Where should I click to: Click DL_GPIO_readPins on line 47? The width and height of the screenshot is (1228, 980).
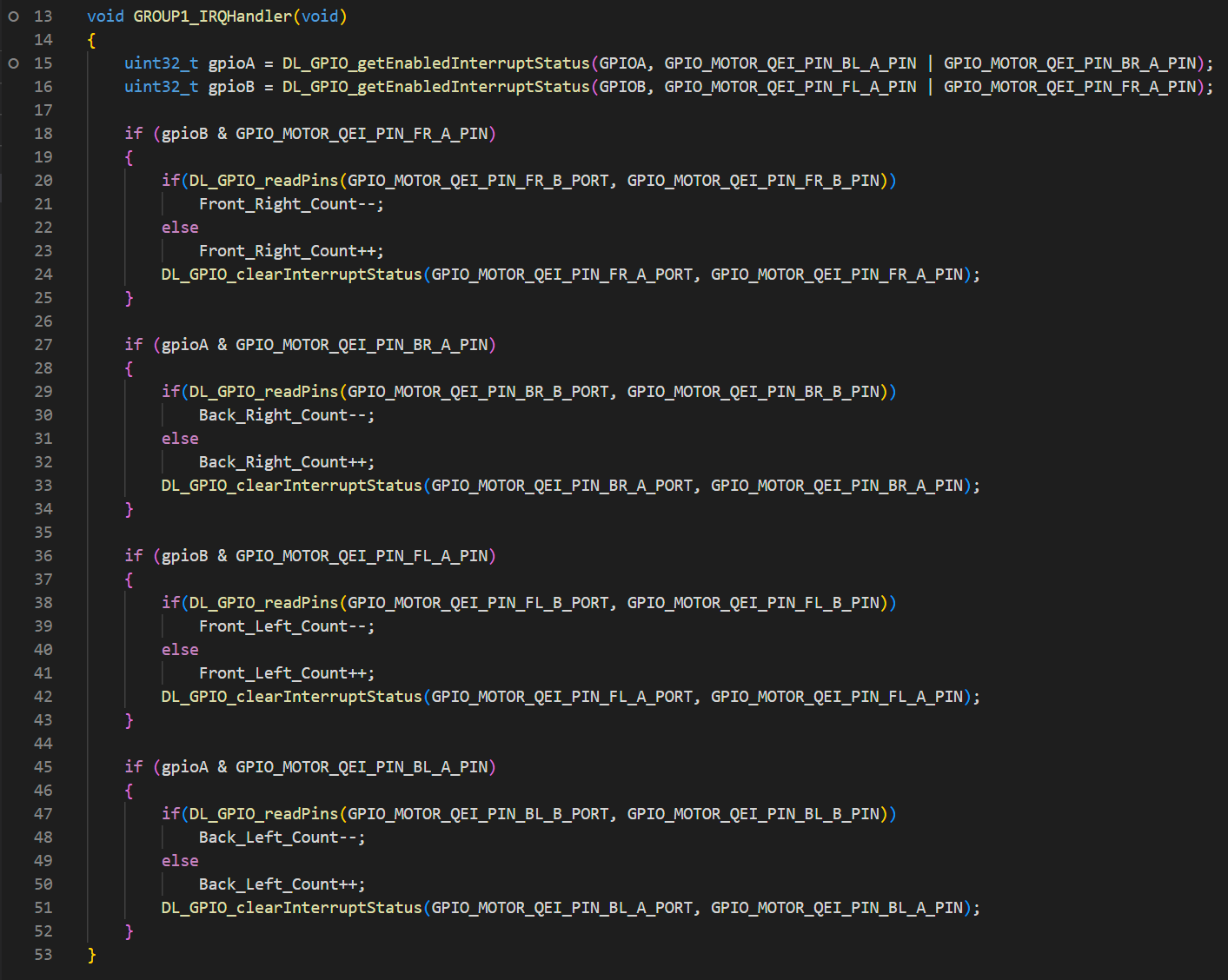coord(263,814)
